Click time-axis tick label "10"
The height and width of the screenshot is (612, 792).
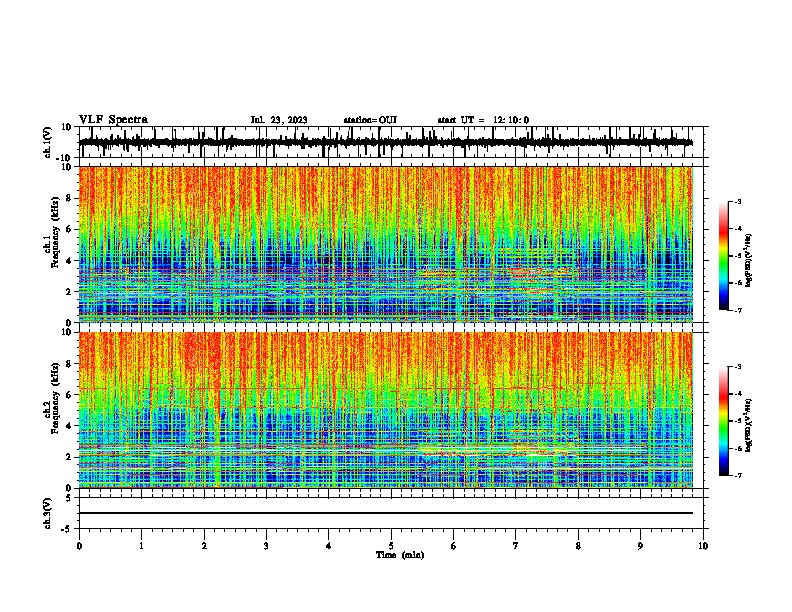click(703, 546)
